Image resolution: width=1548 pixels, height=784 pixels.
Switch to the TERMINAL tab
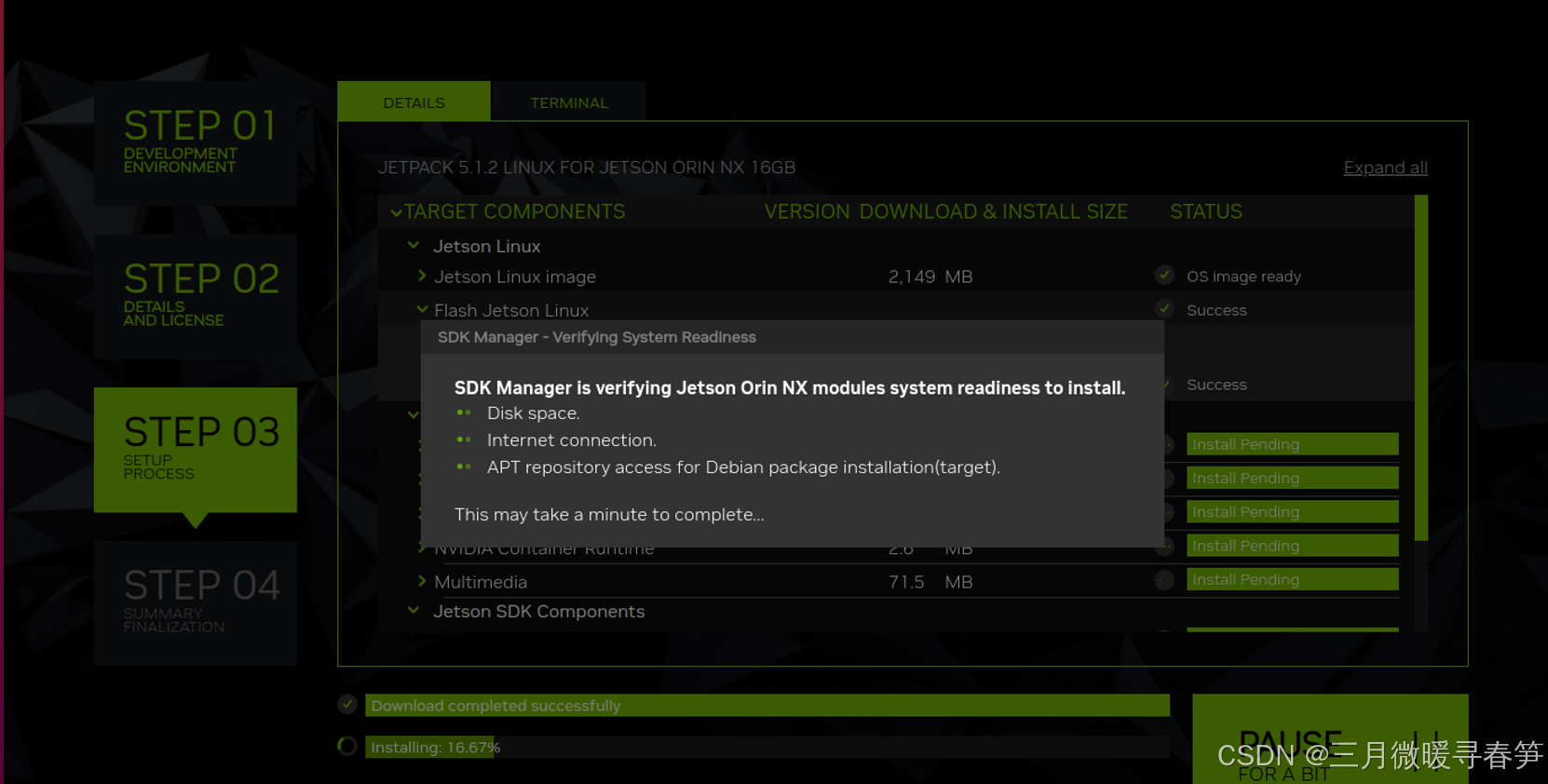(568, 102)
